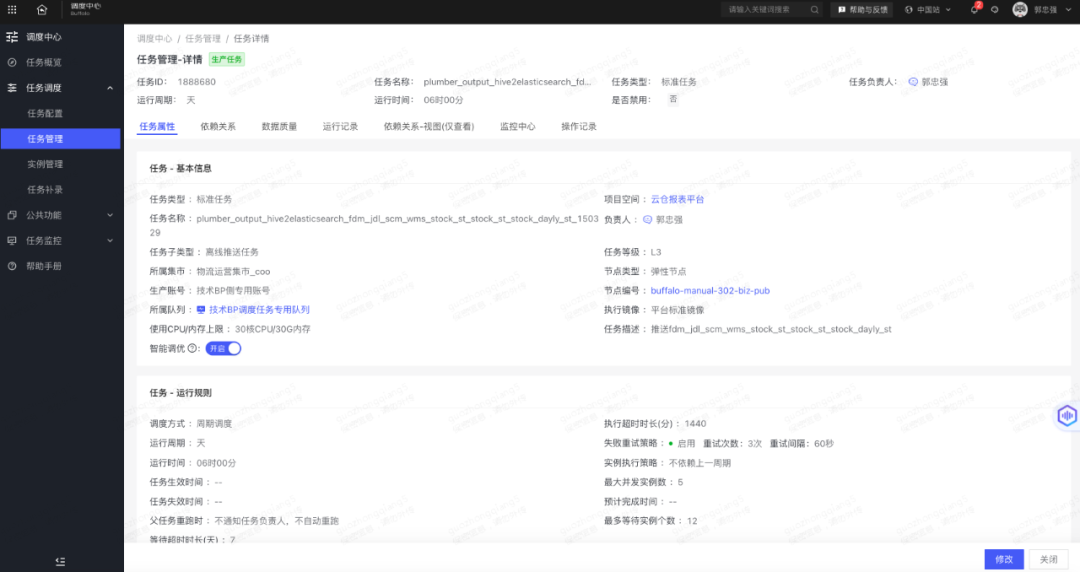Viewport: 1080px width, 572px height.
Task: Open the apps grid menu icon
Action: coord(12,10)
